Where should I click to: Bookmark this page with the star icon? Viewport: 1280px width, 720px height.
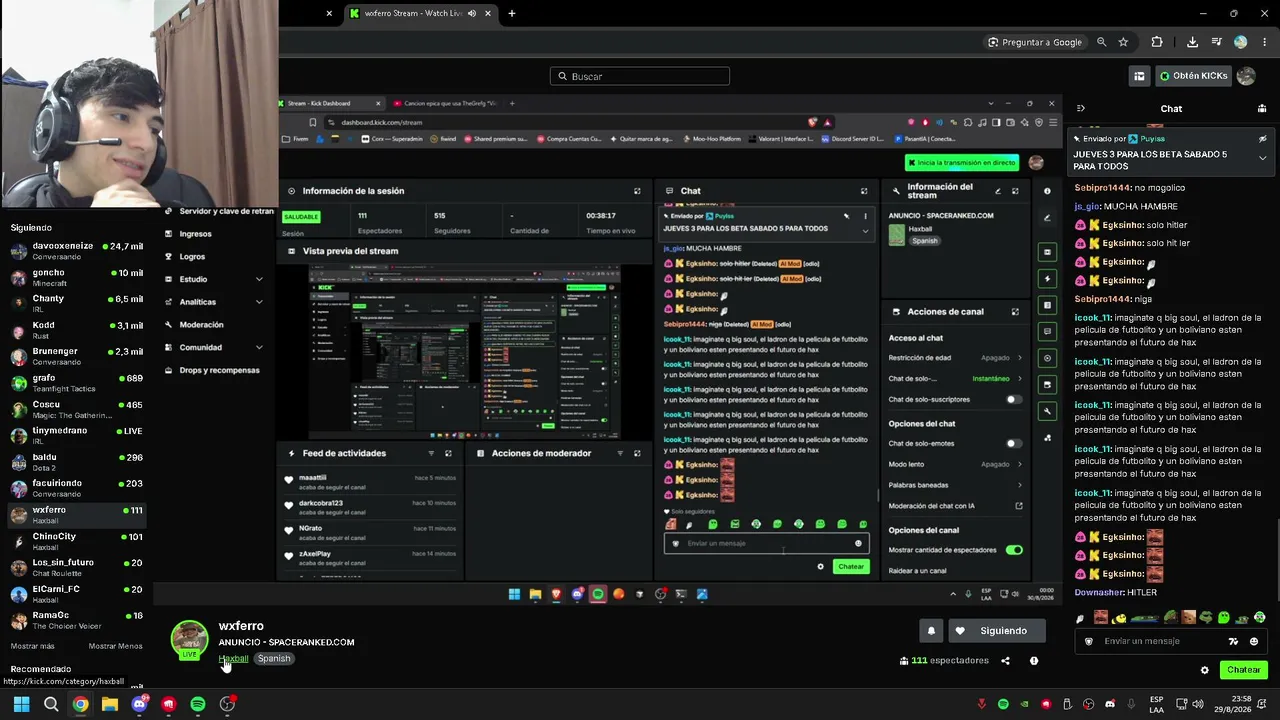[1123, 42]
